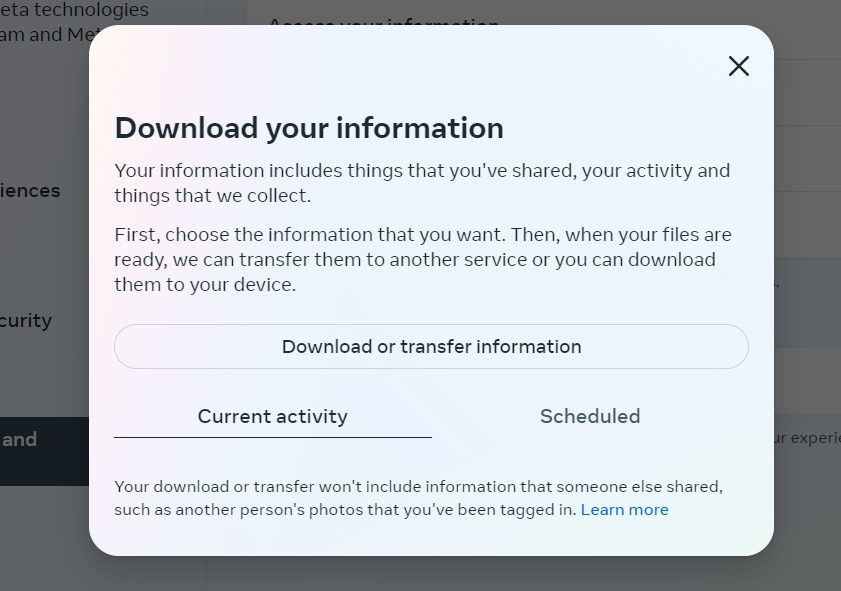
Task: Click the Download your information heading
Action: click(x=309, y=128)
